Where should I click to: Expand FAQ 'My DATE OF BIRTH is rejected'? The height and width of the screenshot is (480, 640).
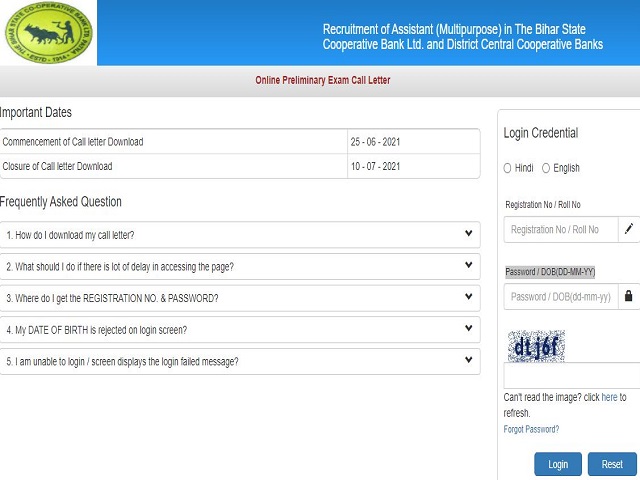(240, 330)
